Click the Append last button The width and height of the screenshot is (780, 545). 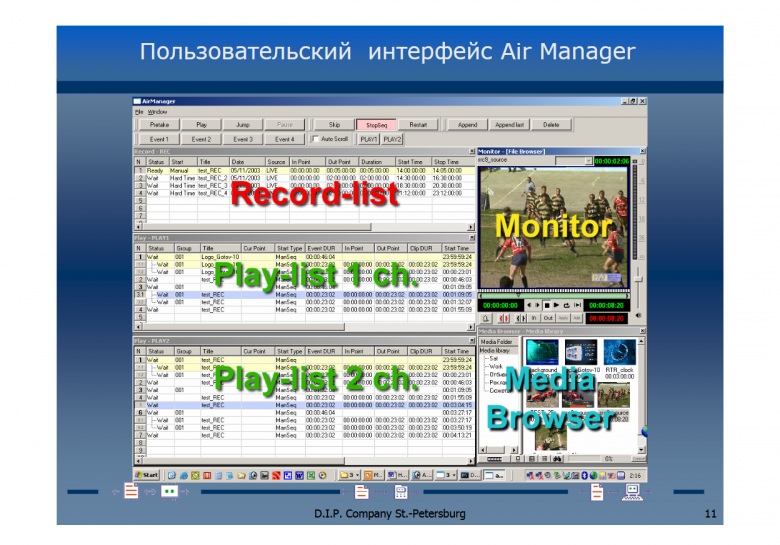coord(509,125)
